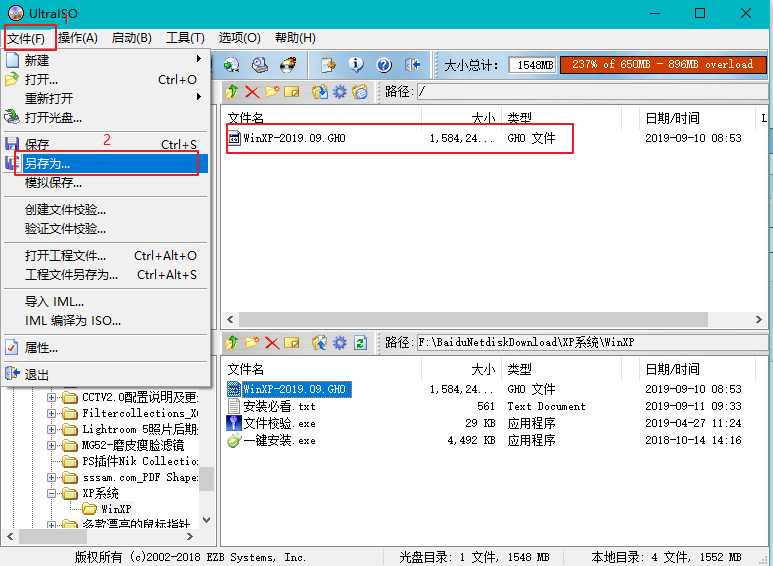This screenshot has width=773, height=566.
Task: Choose 创建文件校验... from the File menu
Action: point(106,210)
